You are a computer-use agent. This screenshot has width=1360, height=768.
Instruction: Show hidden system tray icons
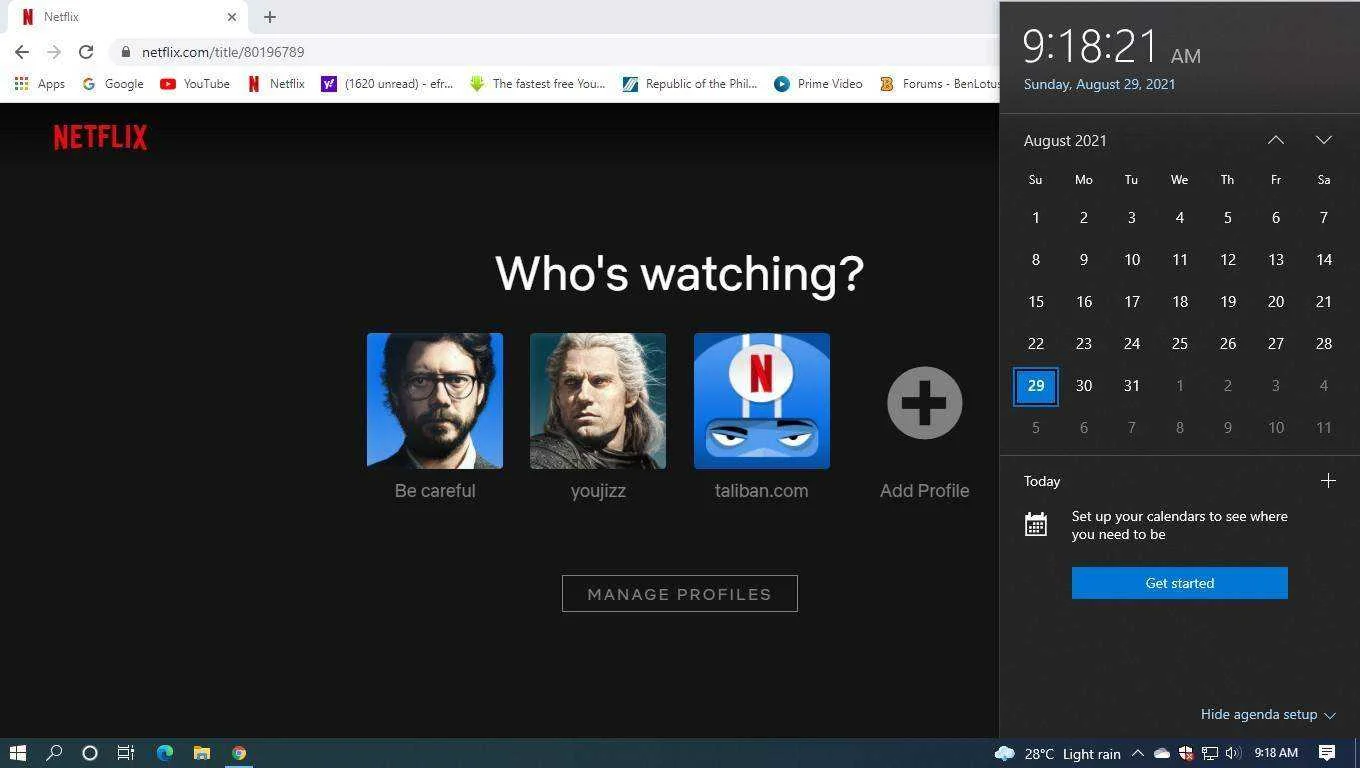pos(1137,753)
